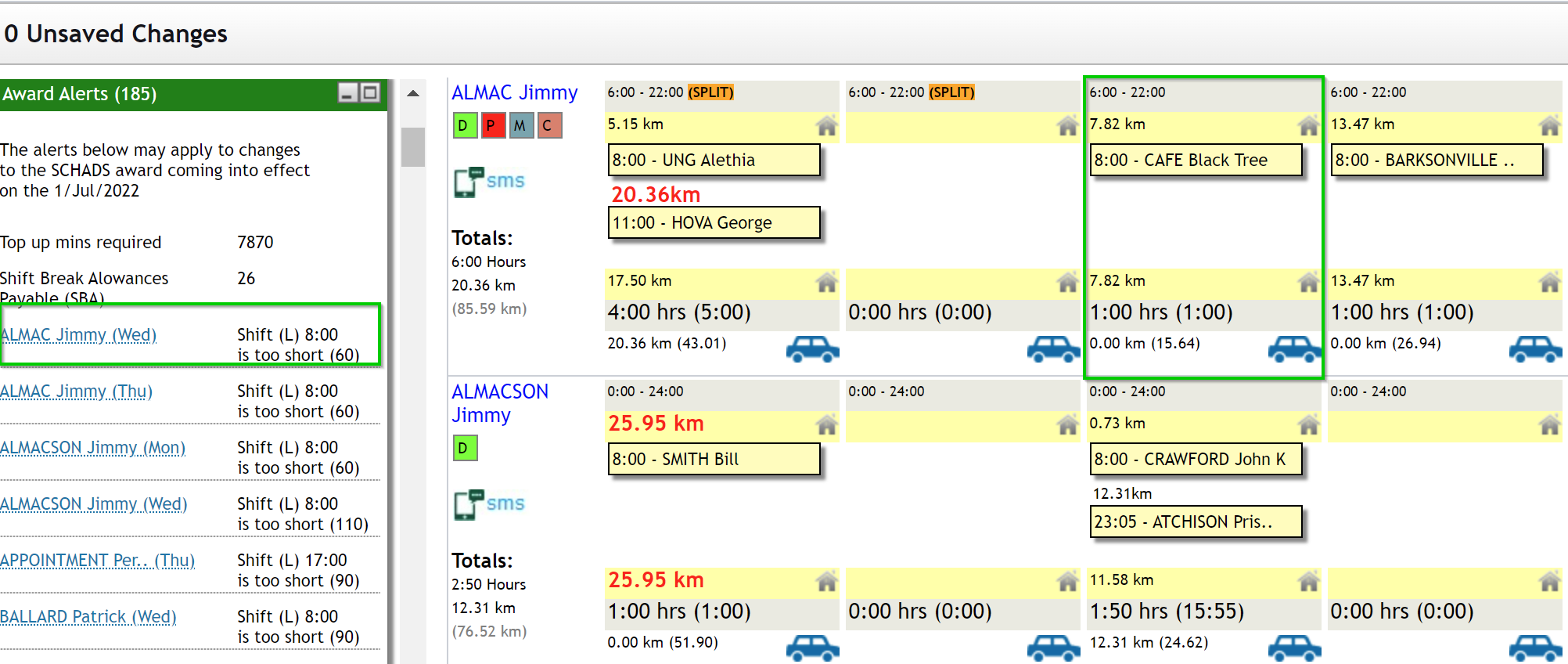Viewport: 1568px width, 664px height.
Task: Click green D badge under ALMAC Jimmy
Action: [x=464, y=125]
